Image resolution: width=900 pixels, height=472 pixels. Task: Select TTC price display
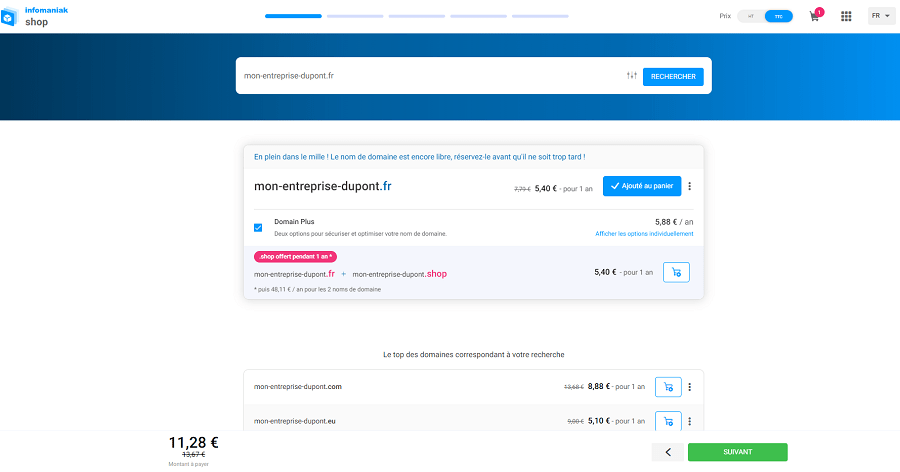point(777,16)
